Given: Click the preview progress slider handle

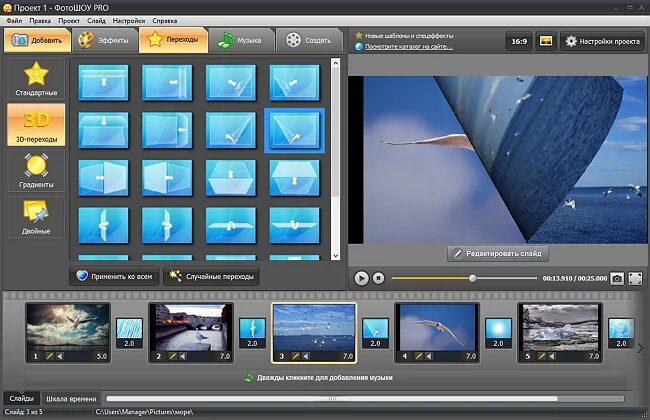Looking at the screenshot, I should coord(472,278).
